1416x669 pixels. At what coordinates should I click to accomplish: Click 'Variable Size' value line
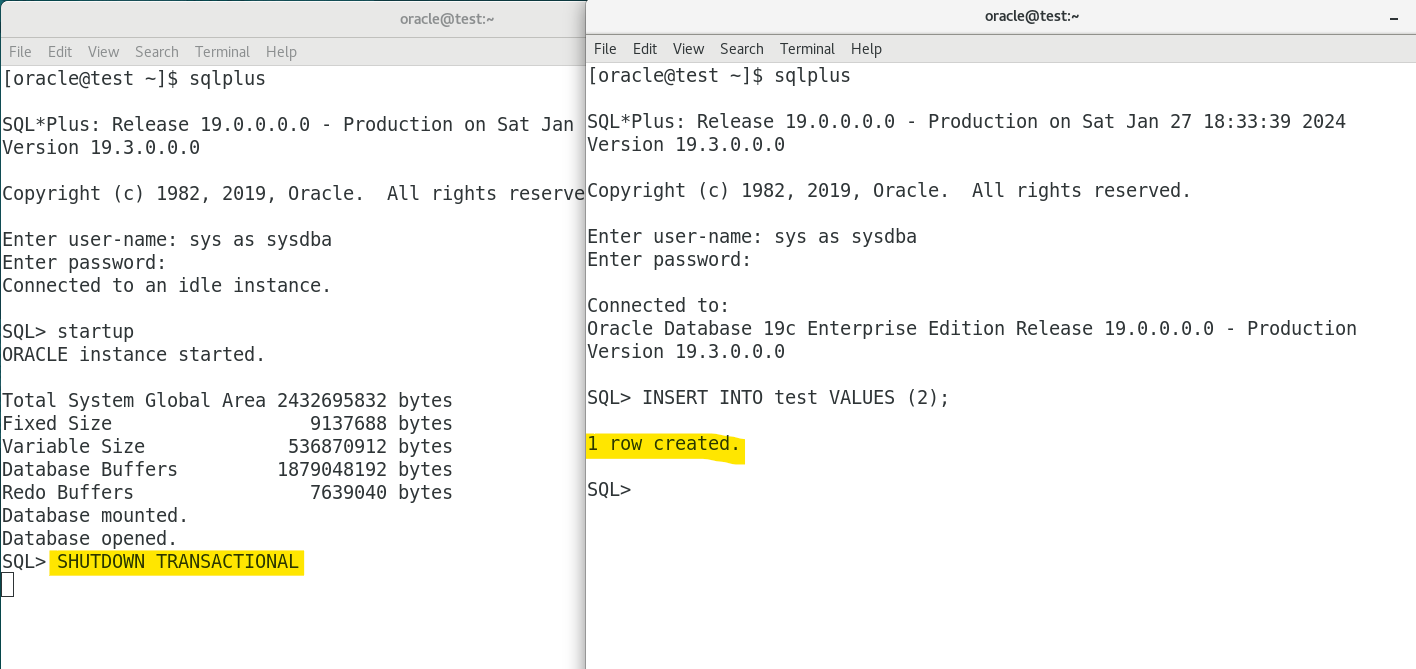tap(227, 447)
